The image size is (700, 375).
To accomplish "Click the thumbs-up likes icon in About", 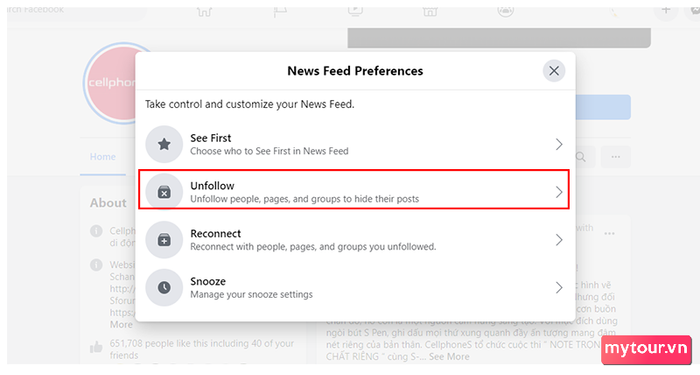I will coord(96,347).
